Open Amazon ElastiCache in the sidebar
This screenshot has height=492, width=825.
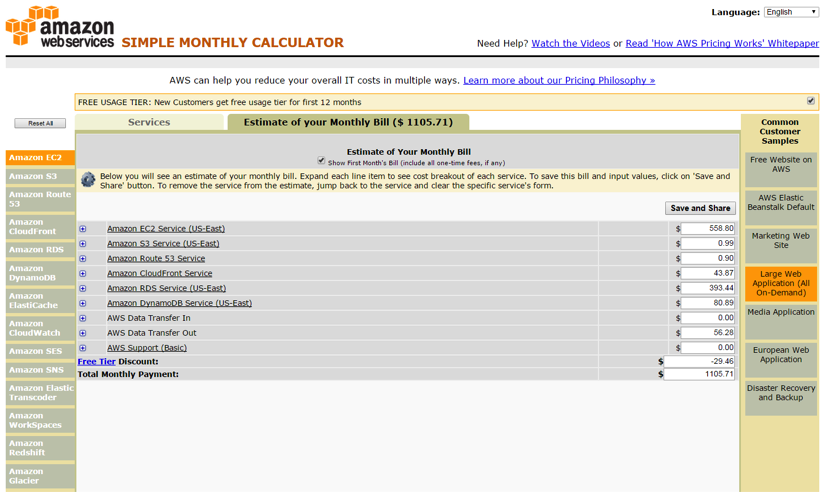40,300
